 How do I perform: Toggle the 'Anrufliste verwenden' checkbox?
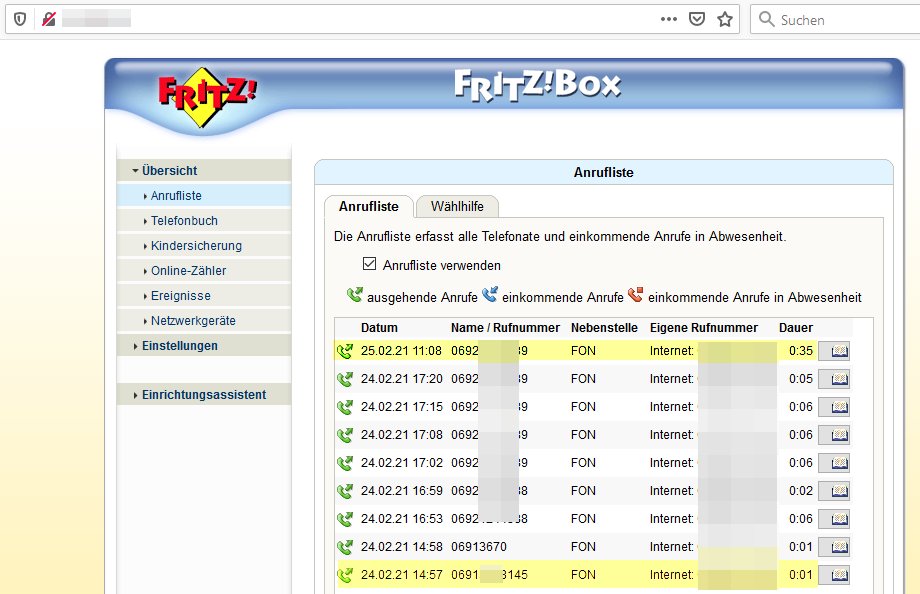370,265
